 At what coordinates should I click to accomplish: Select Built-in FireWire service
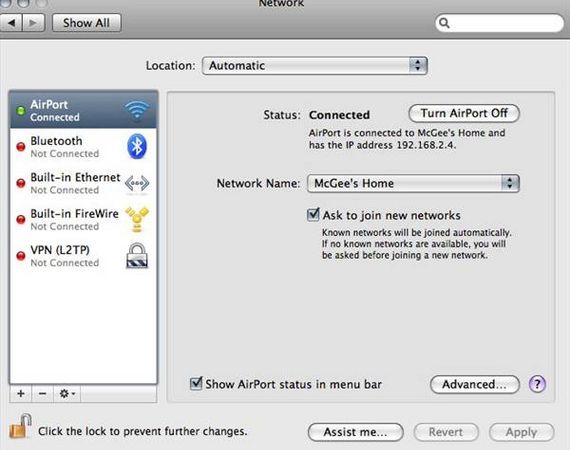click(x=84, y=219)
